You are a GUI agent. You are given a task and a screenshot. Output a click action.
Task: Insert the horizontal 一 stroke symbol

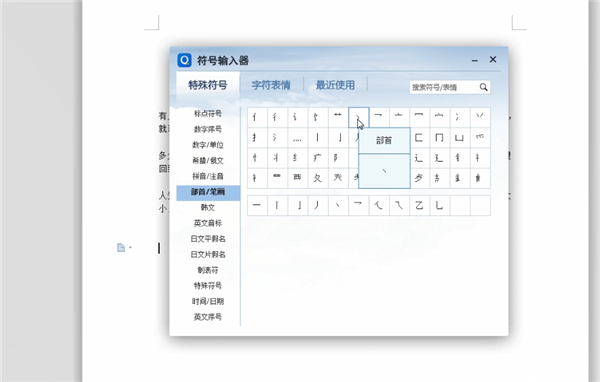click(x=257, y=206)
